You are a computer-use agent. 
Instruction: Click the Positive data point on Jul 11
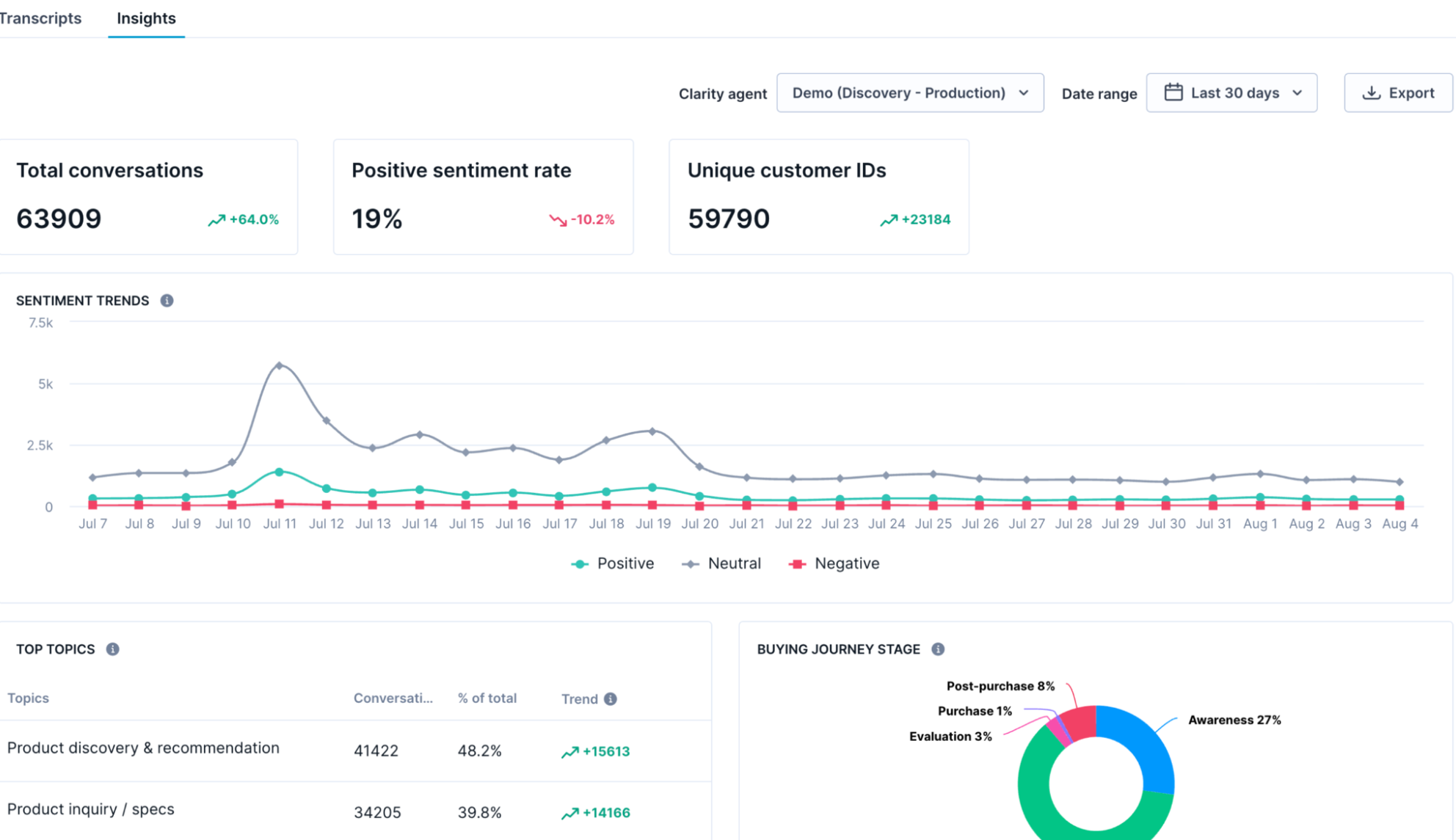click(279, 472)
